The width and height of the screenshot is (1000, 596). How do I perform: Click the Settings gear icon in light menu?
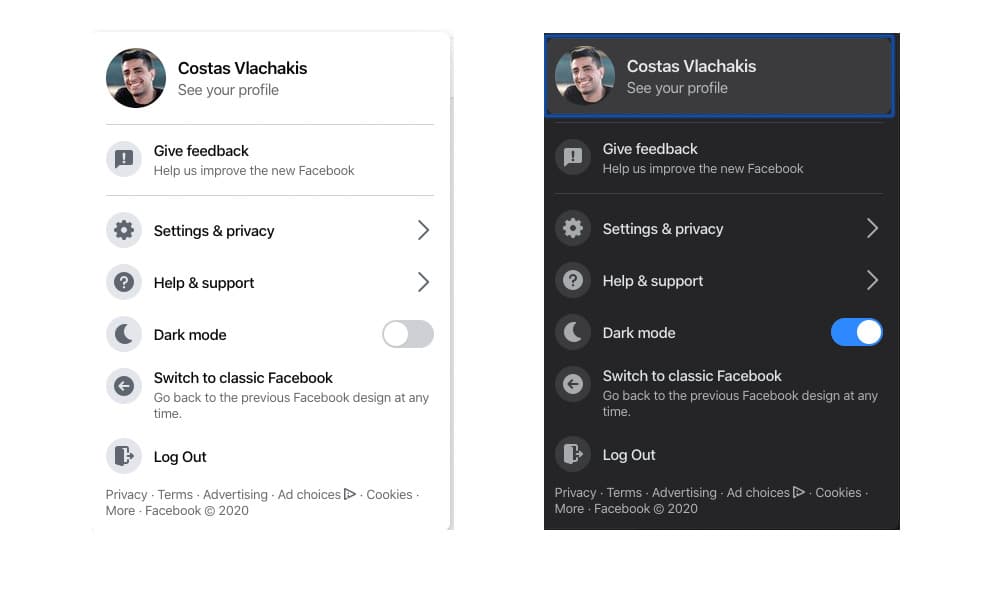coord(124,231)
